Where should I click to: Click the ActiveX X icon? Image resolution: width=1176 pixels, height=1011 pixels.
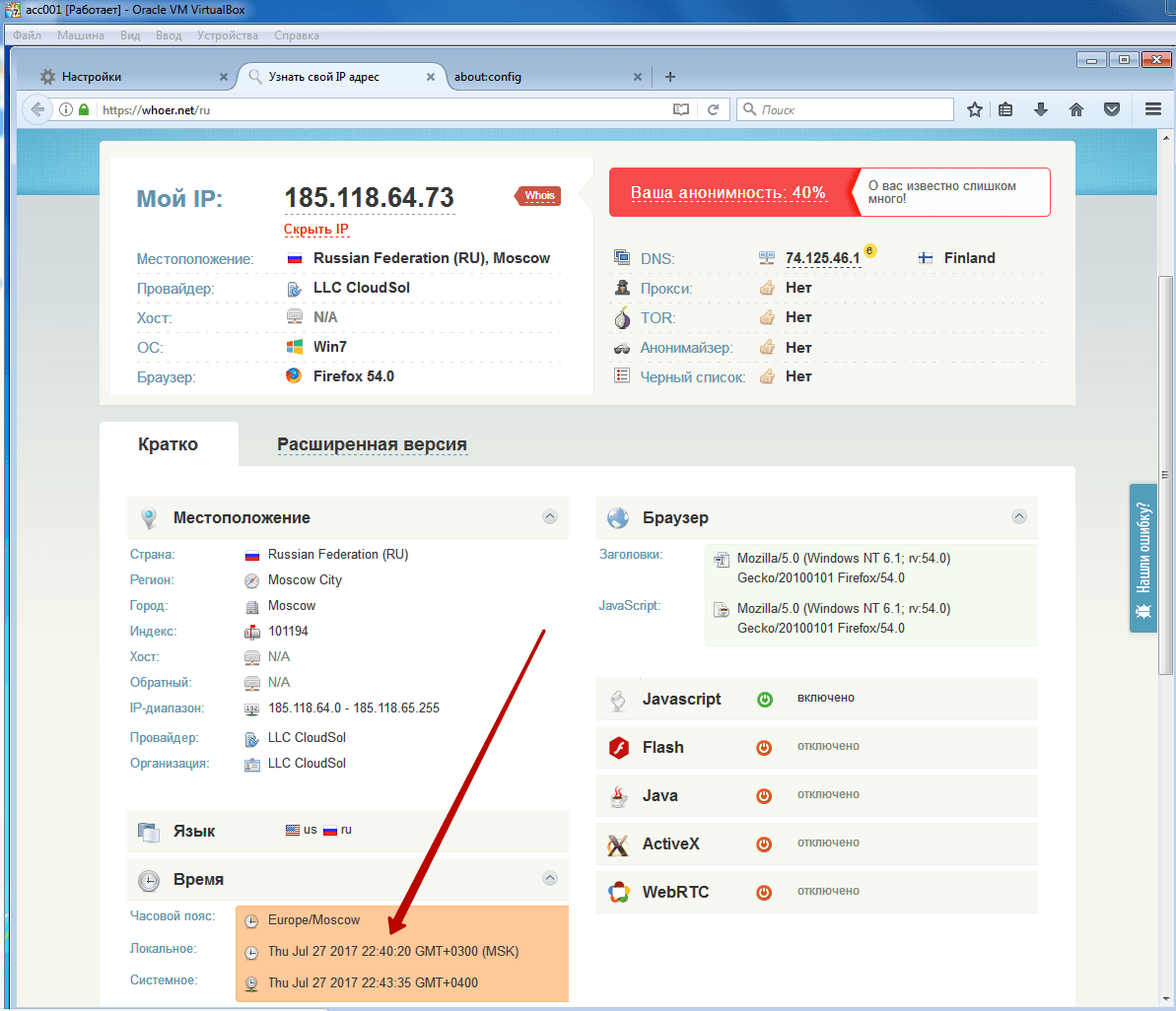tap(618, 844)
